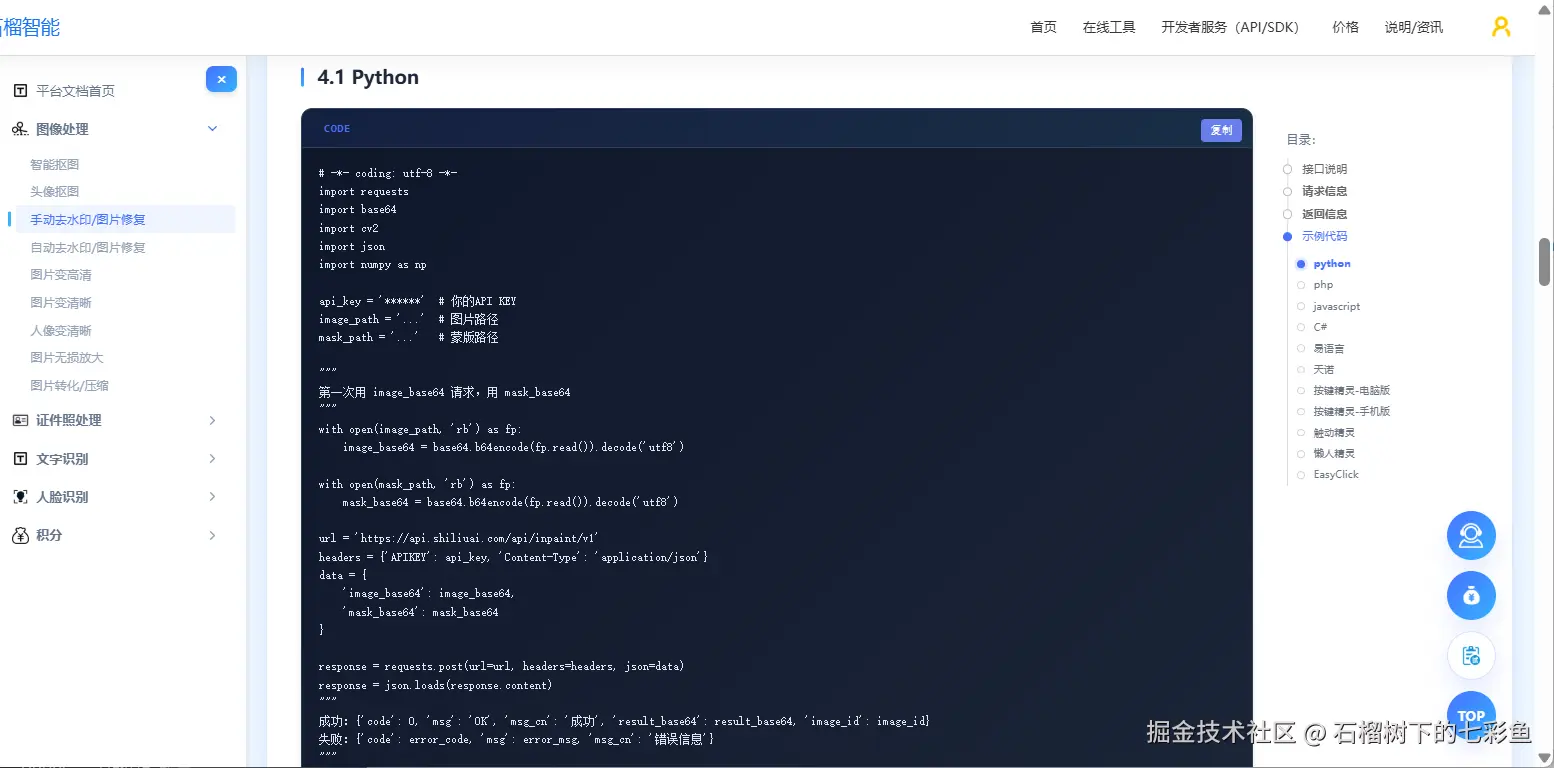Jump to 请求信息 in the table of contents
Viewport: 1554px width, 768px height.
click(1324, 191)
